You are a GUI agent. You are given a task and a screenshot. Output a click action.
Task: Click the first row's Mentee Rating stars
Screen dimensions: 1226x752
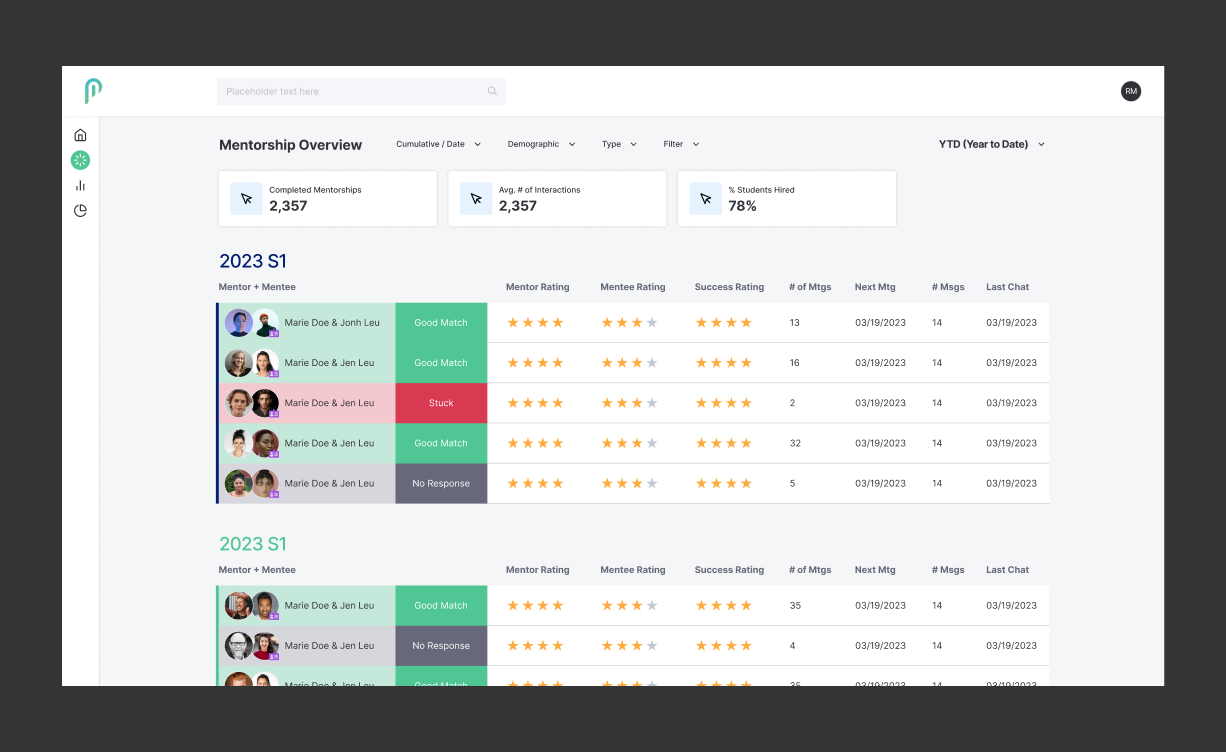(629, 323)
